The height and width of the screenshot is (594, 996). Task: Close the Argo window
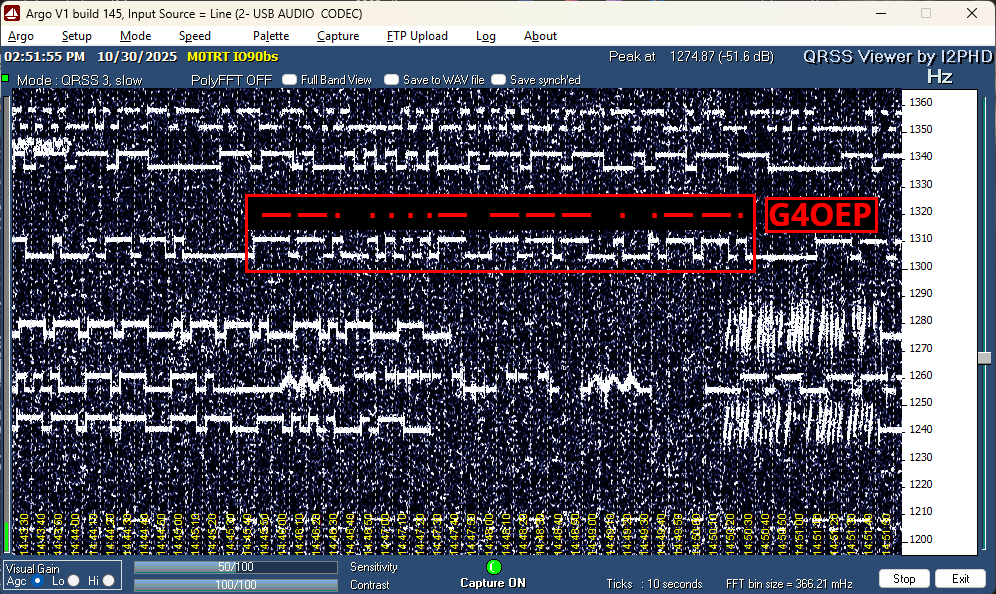tap(972, 13)
